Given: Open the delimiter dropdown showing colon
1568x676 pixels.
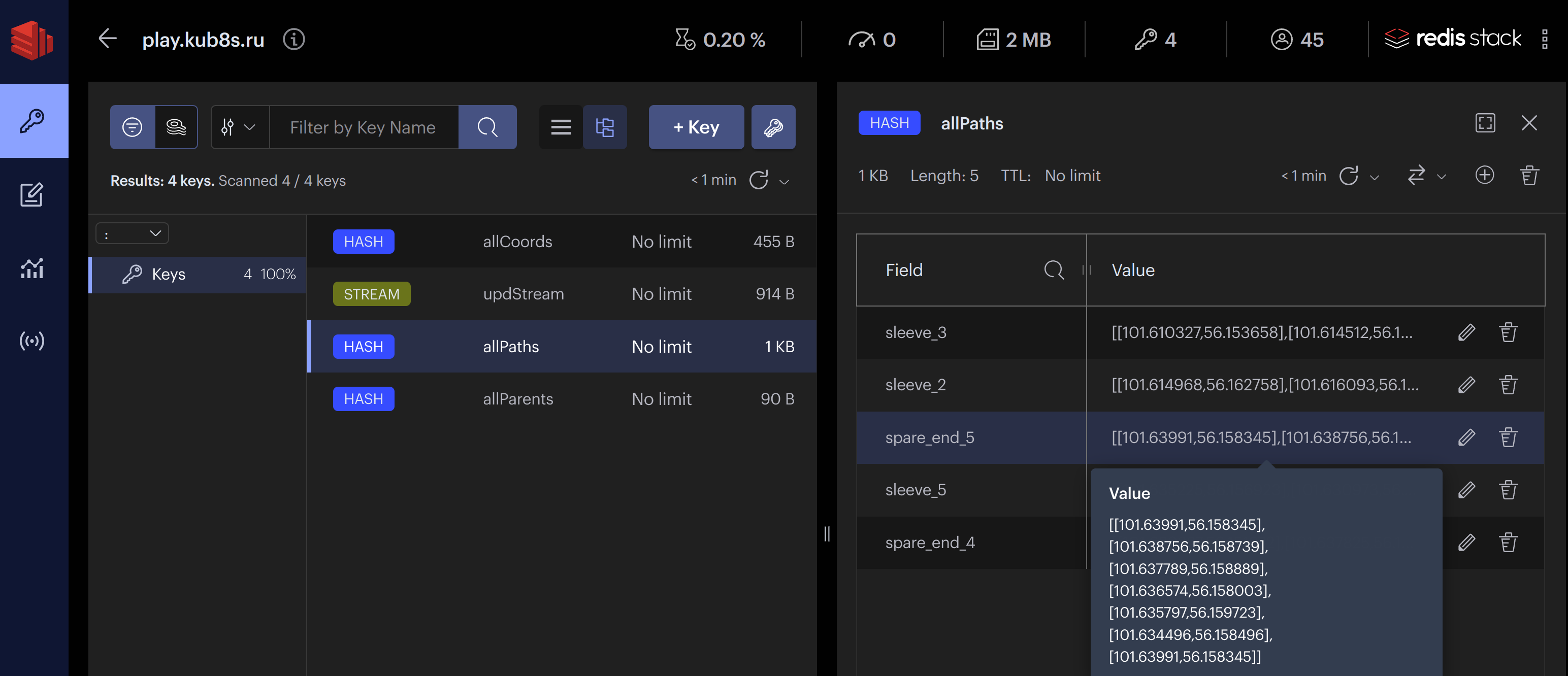Looking at the screenshot, I should (x=132, y=233).
